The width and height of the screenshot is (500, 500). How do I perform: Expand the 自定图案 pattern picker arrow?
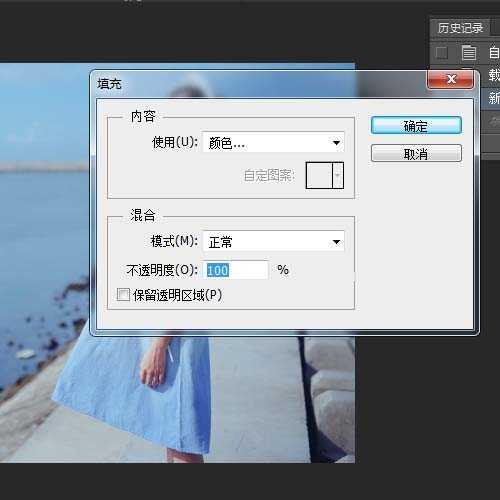[338, 175]
